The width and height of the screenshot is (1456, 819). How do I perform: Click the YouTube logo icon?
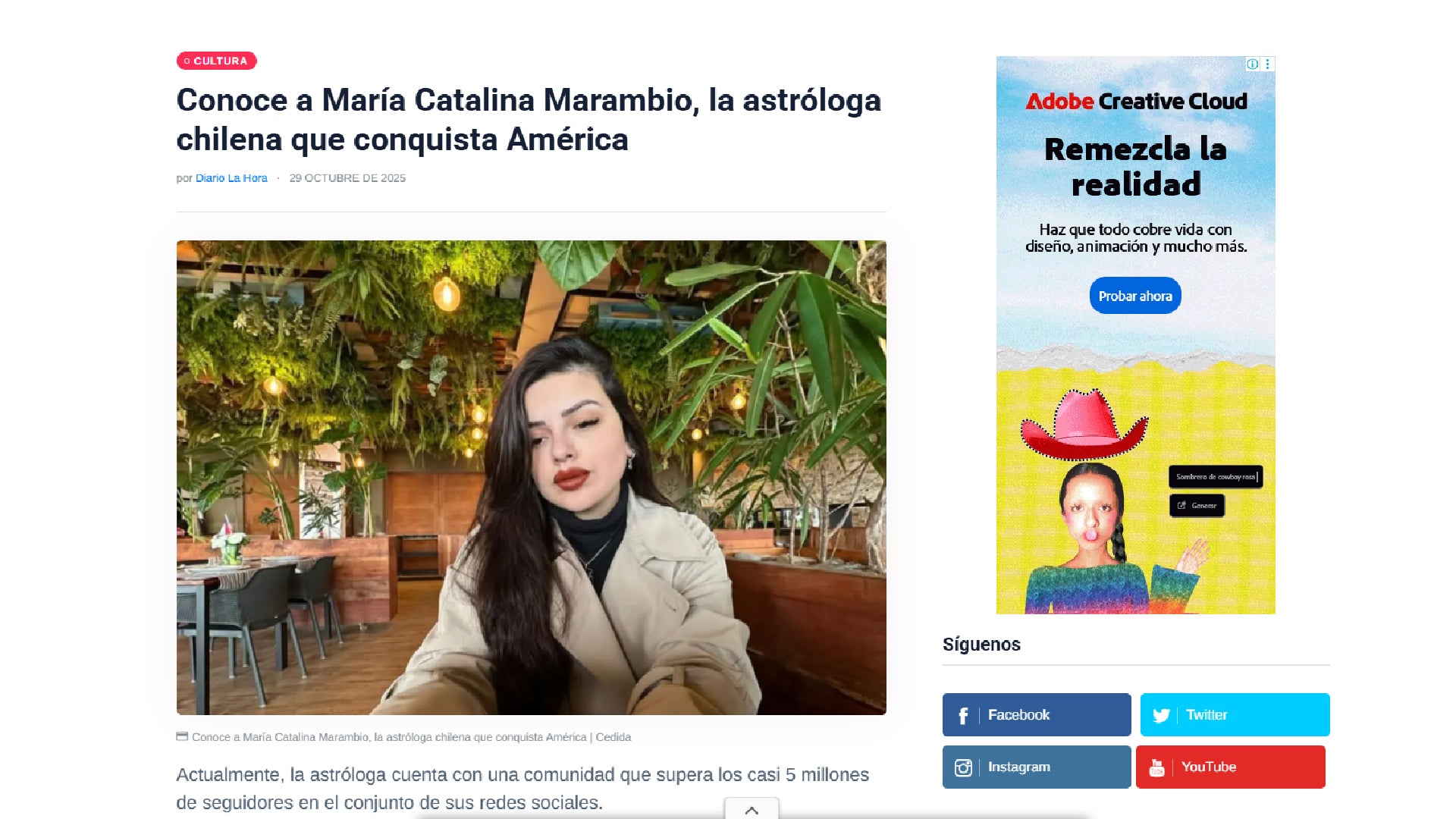[1156, 767]
